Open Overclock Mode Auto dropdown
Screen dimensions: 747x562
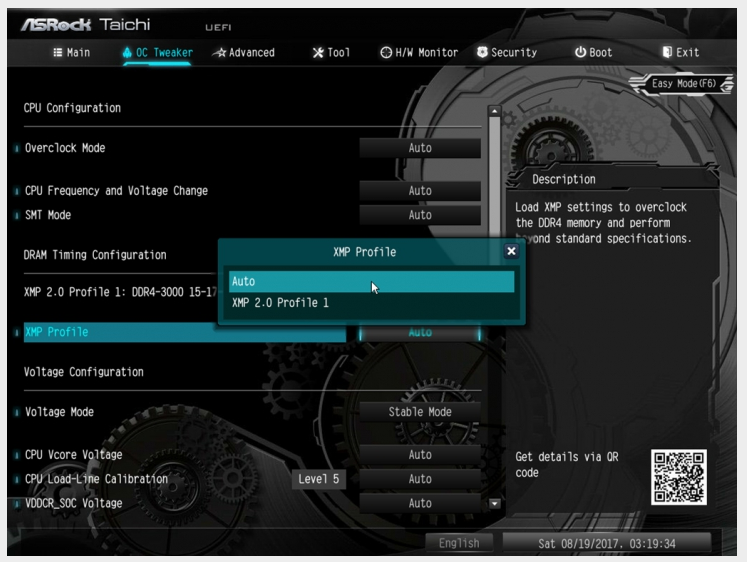tap(420, 148)
